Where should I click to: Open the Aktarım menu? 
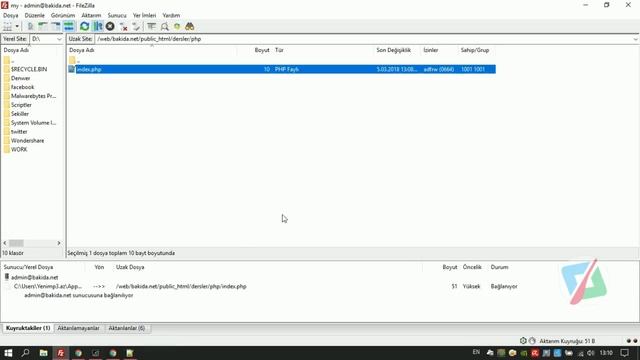[91, 15]
